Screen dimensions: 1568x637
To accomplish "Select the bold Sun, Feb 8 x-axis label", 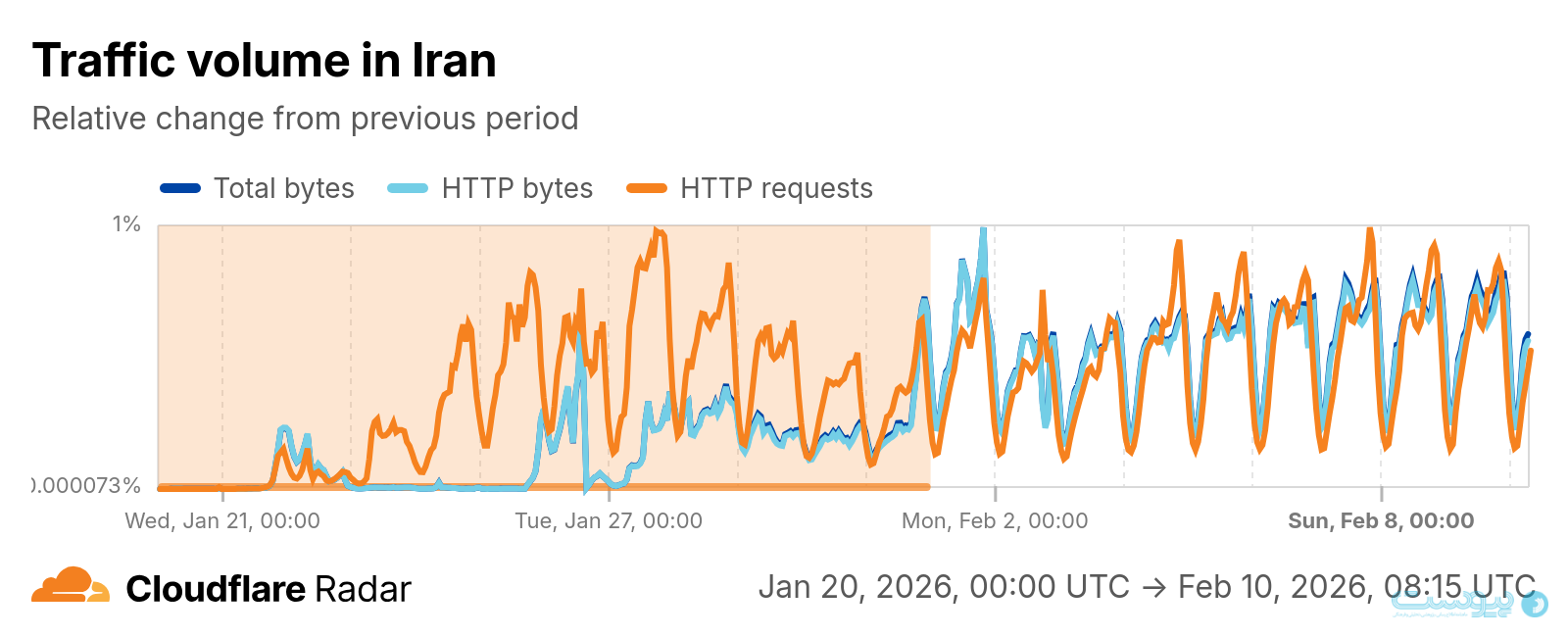I will pos(1381,521).
